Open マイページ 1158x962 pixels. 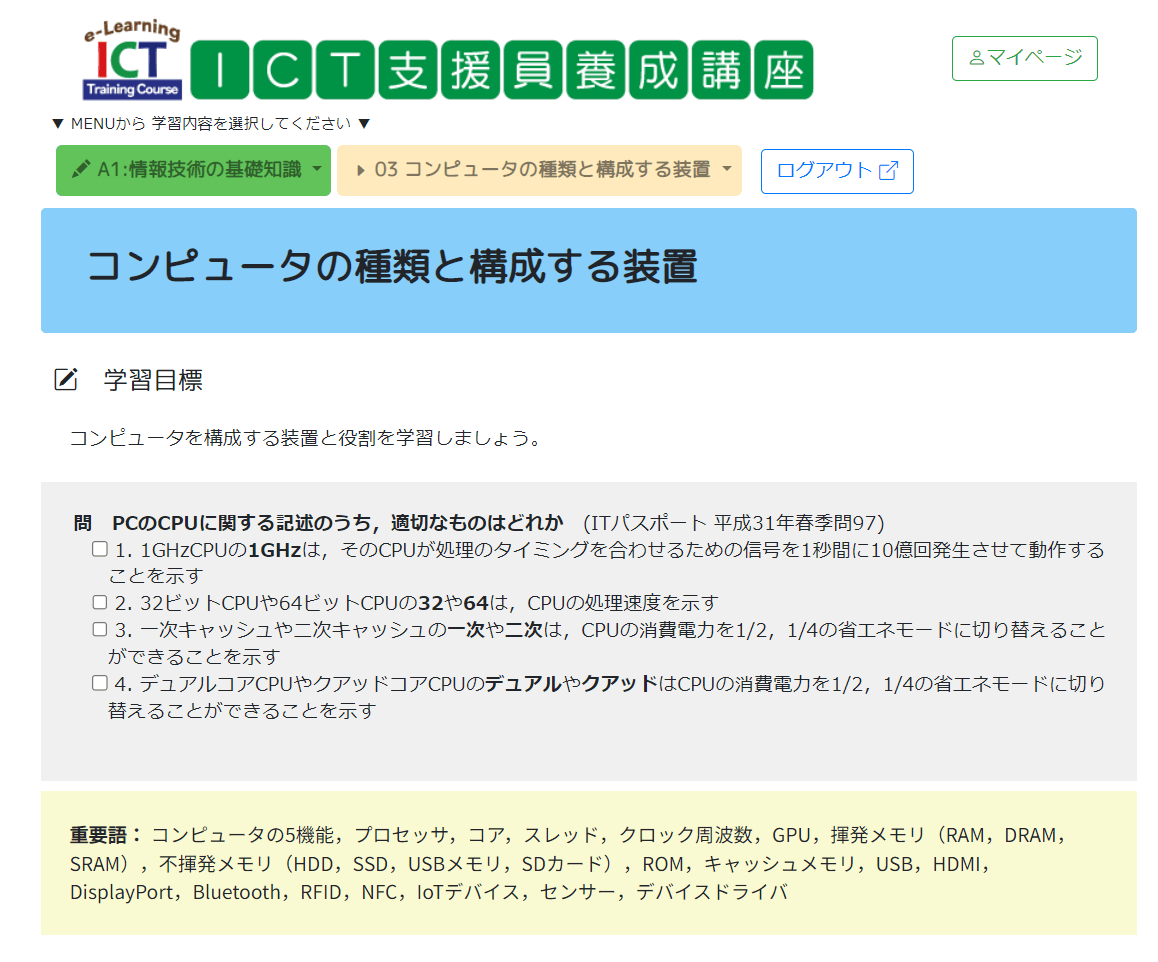(1024, 58)
